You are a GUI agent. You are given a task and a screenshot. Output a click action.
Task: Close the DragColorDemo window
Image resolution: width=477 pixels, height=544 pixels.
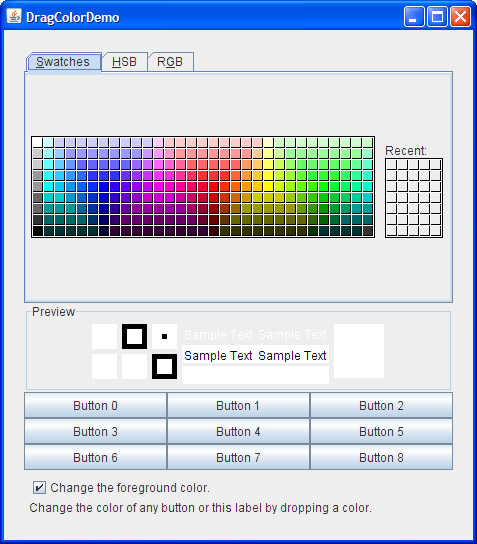(460, 17)
